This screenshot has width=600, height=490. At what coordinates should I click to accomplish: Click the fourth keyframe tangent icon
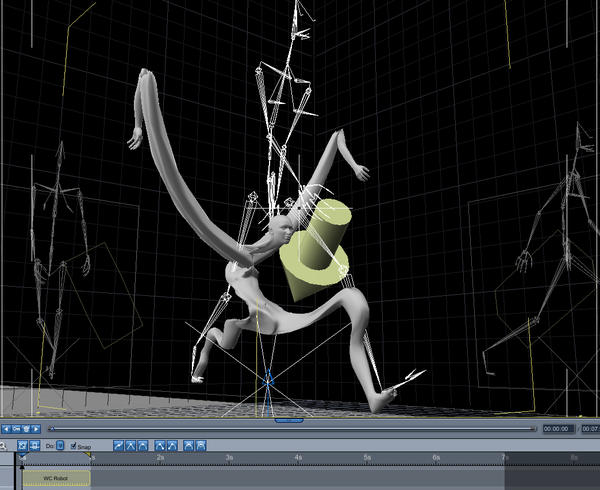[x=160, y=446]
